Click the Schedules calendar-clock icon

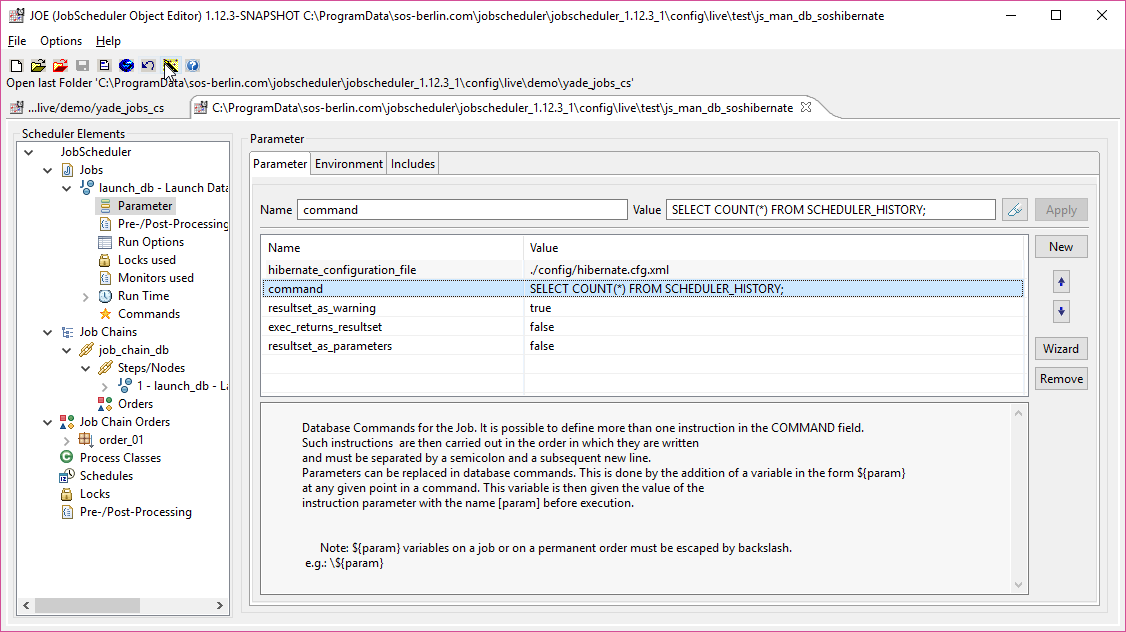pyautogui.click(x=67, y=475)
